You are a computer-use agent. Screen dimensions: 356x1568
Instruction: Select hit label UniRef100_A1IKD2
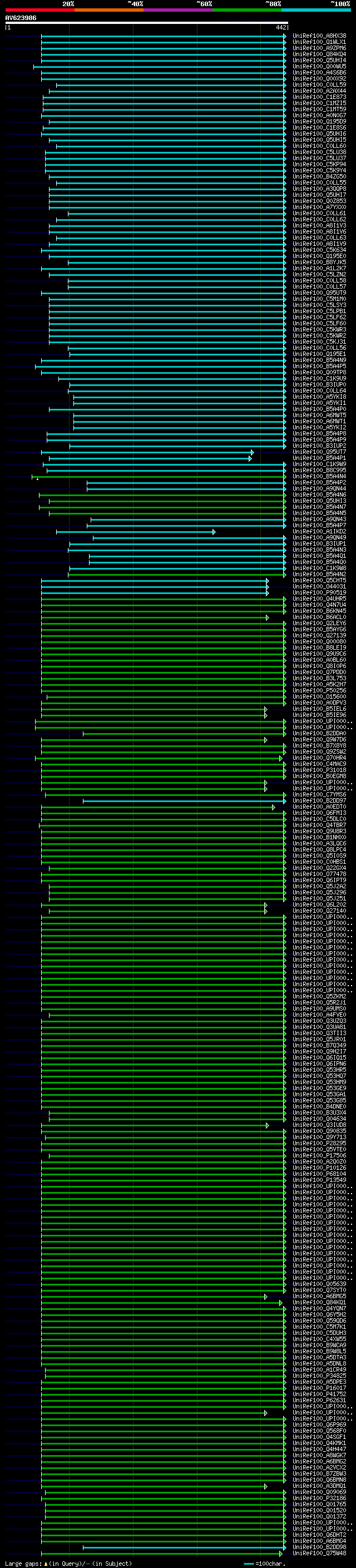pos(319,532)
